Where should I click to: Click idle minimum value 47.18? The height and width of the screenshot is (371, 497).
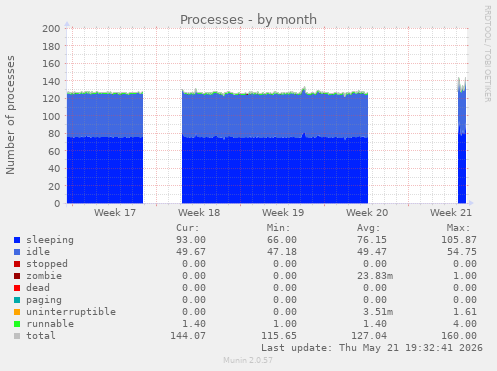point(282,252)
